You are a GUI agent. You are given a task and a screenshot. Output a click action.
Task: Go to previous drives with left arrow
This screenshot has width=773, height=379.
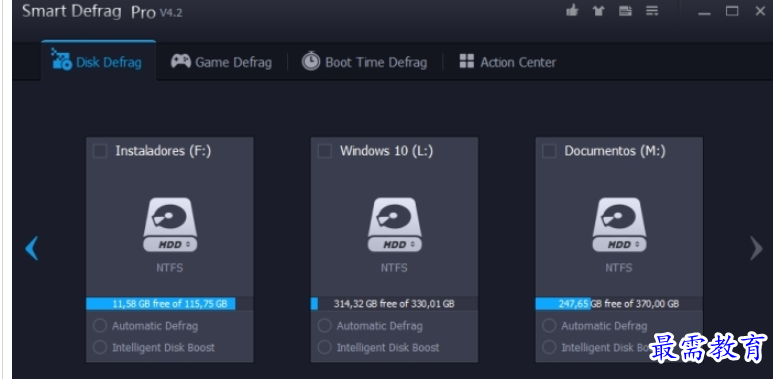[32, 248]
